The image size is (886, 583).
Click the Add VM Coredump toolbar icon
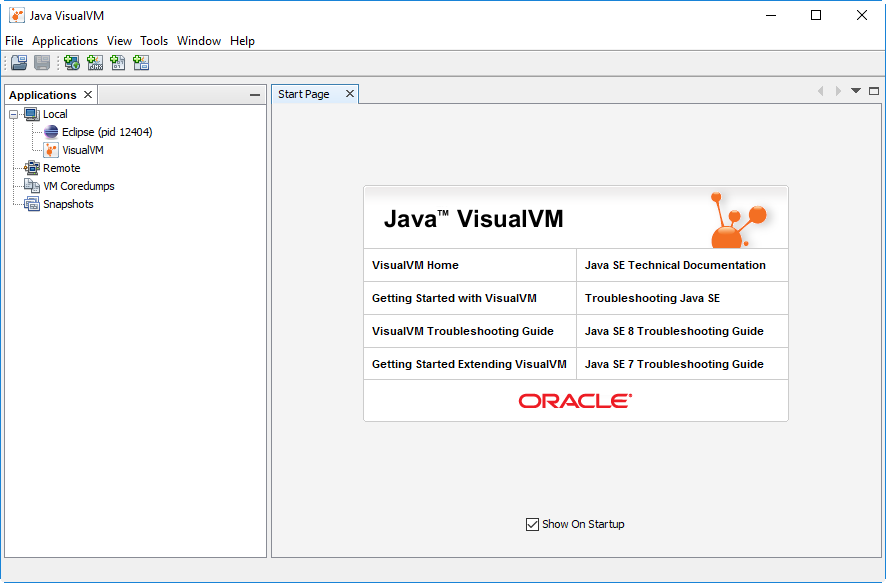click(118, 63)
